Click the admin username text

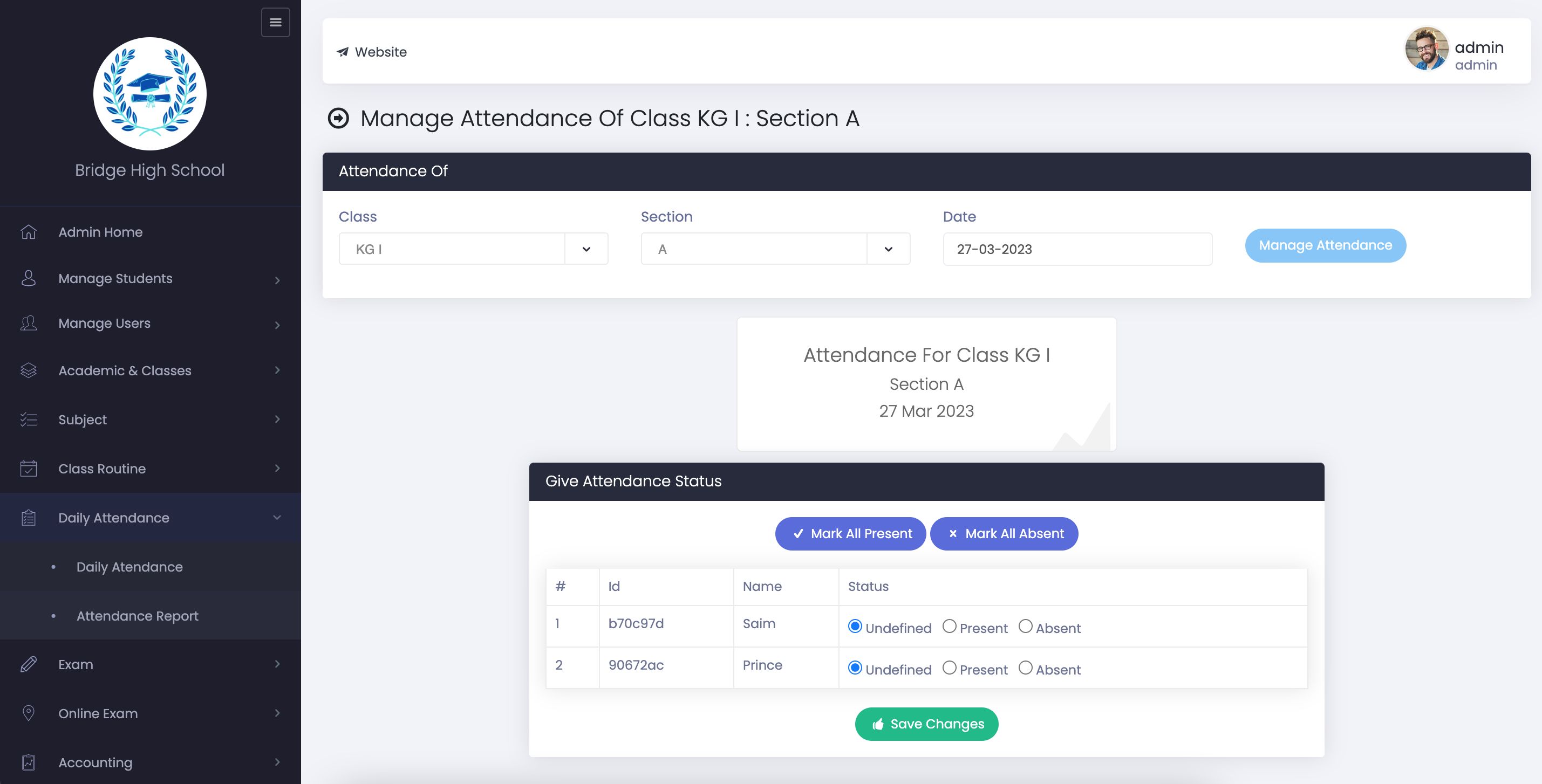pos(1479,47)
